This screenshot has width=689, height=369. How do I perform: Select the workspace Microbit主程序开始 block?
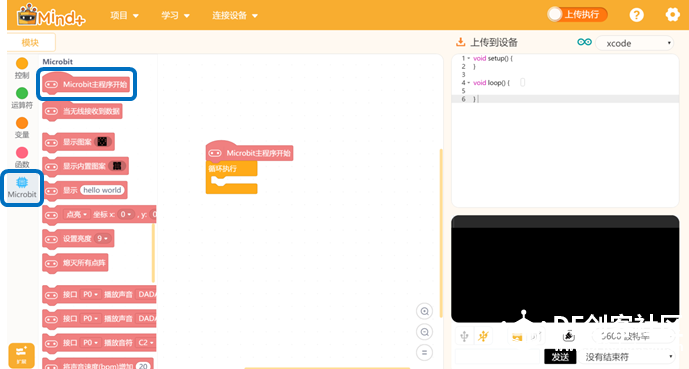(x=249, y=152)
